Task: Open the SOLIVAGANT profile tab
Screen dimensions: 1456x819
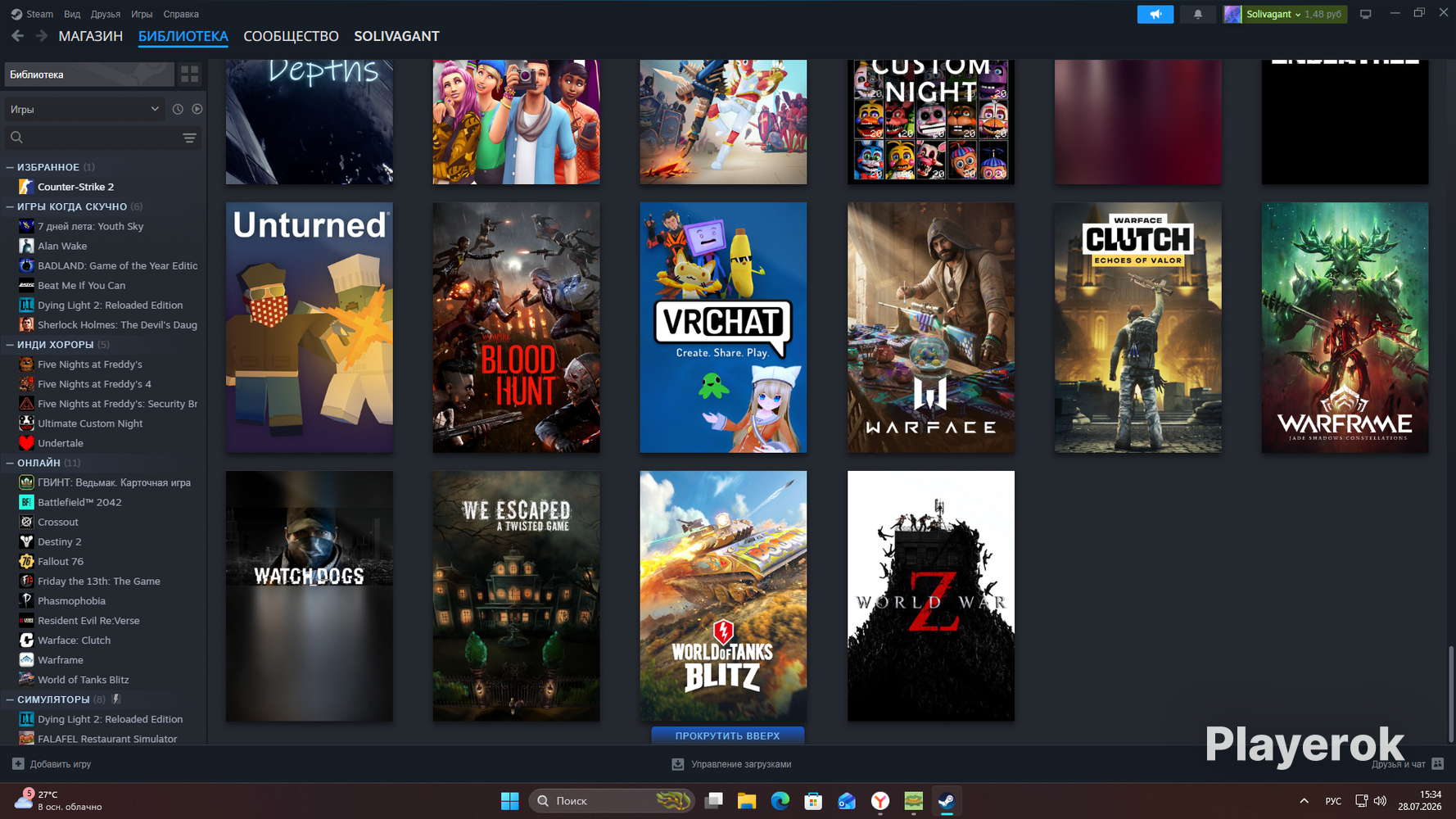Action: (x=396, y=36)
